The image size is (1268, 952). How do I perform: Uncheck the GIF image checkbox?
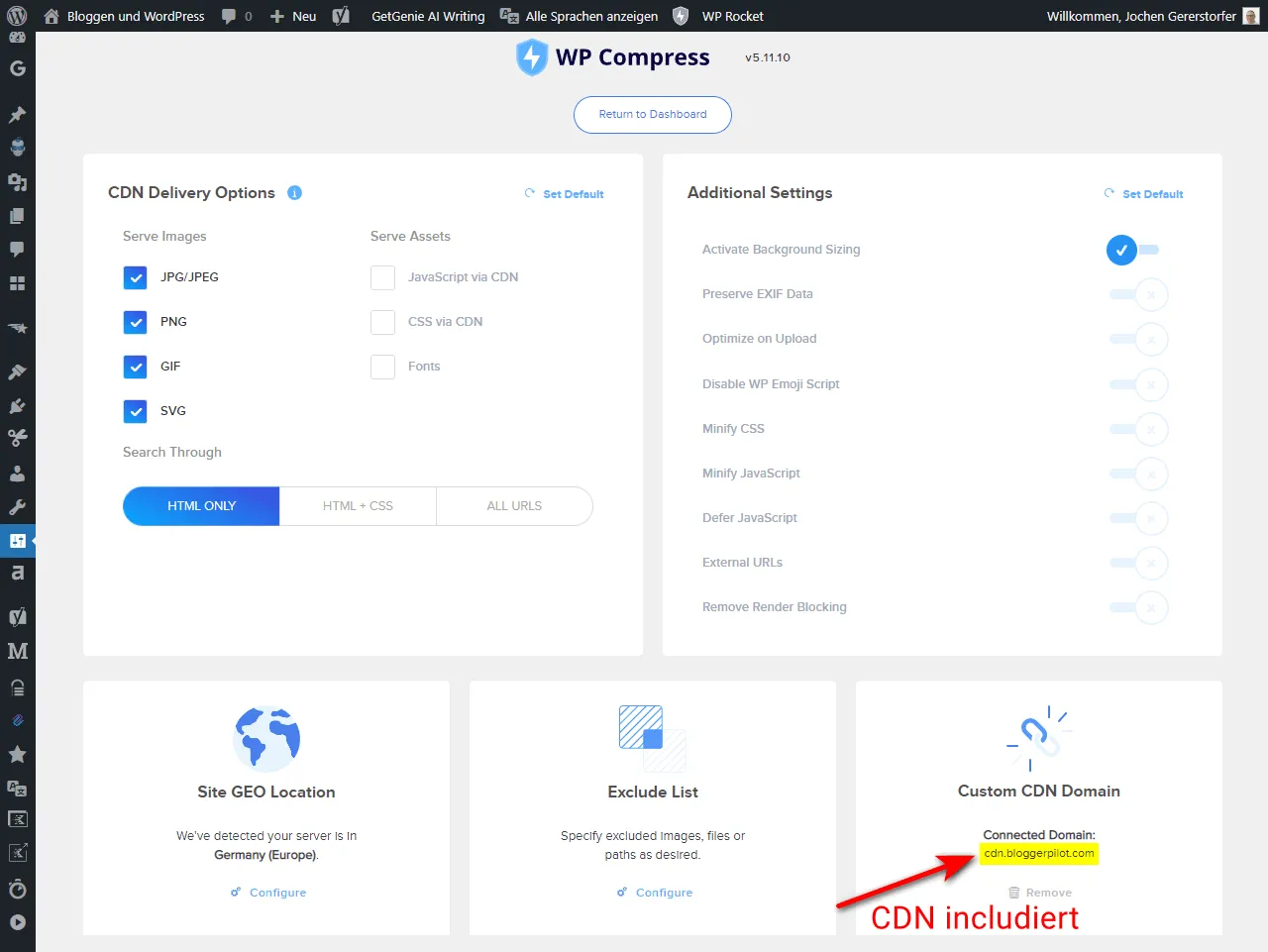point(136,367)
